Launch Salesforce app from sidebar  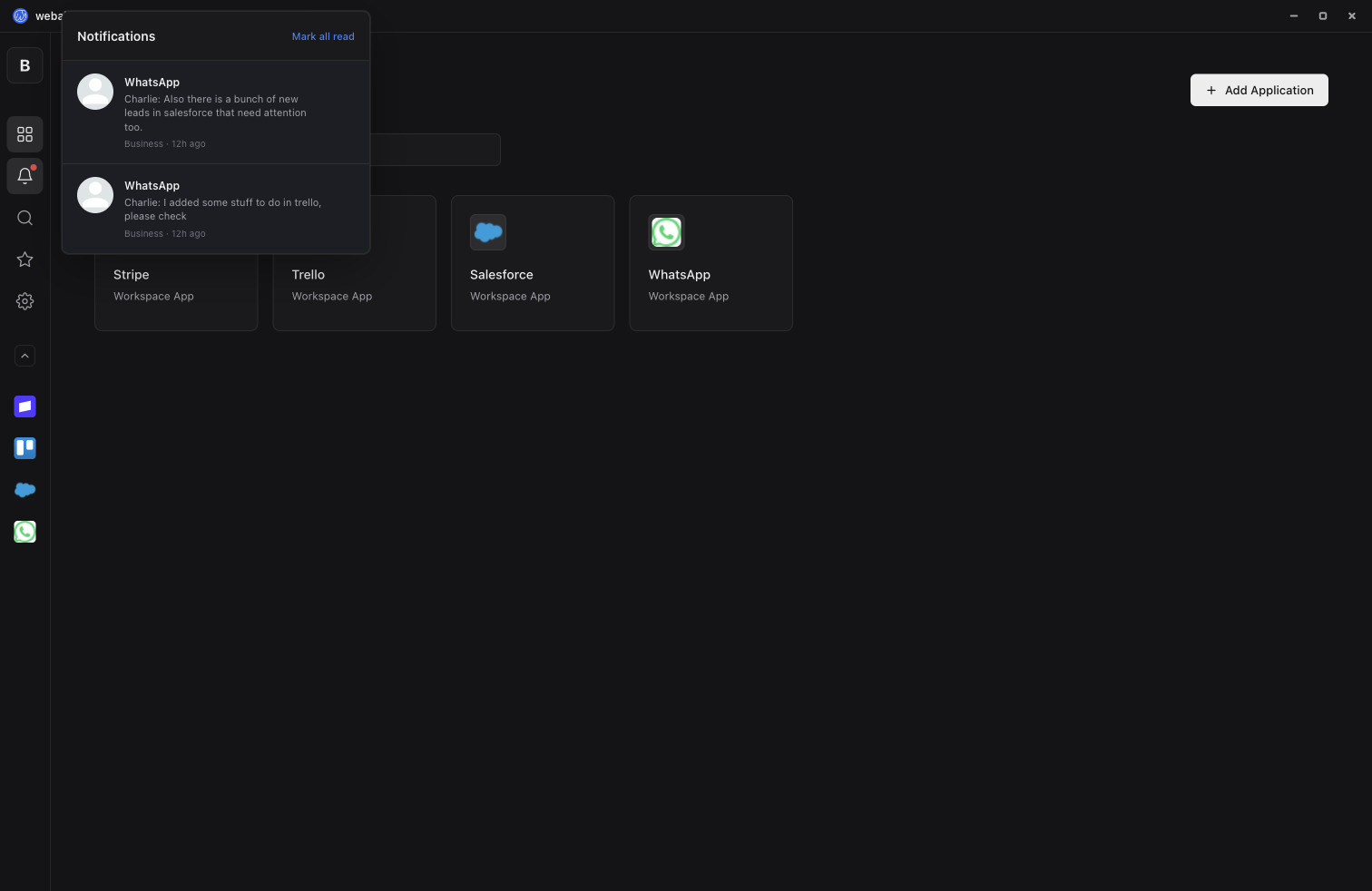[x=24, y=490]
